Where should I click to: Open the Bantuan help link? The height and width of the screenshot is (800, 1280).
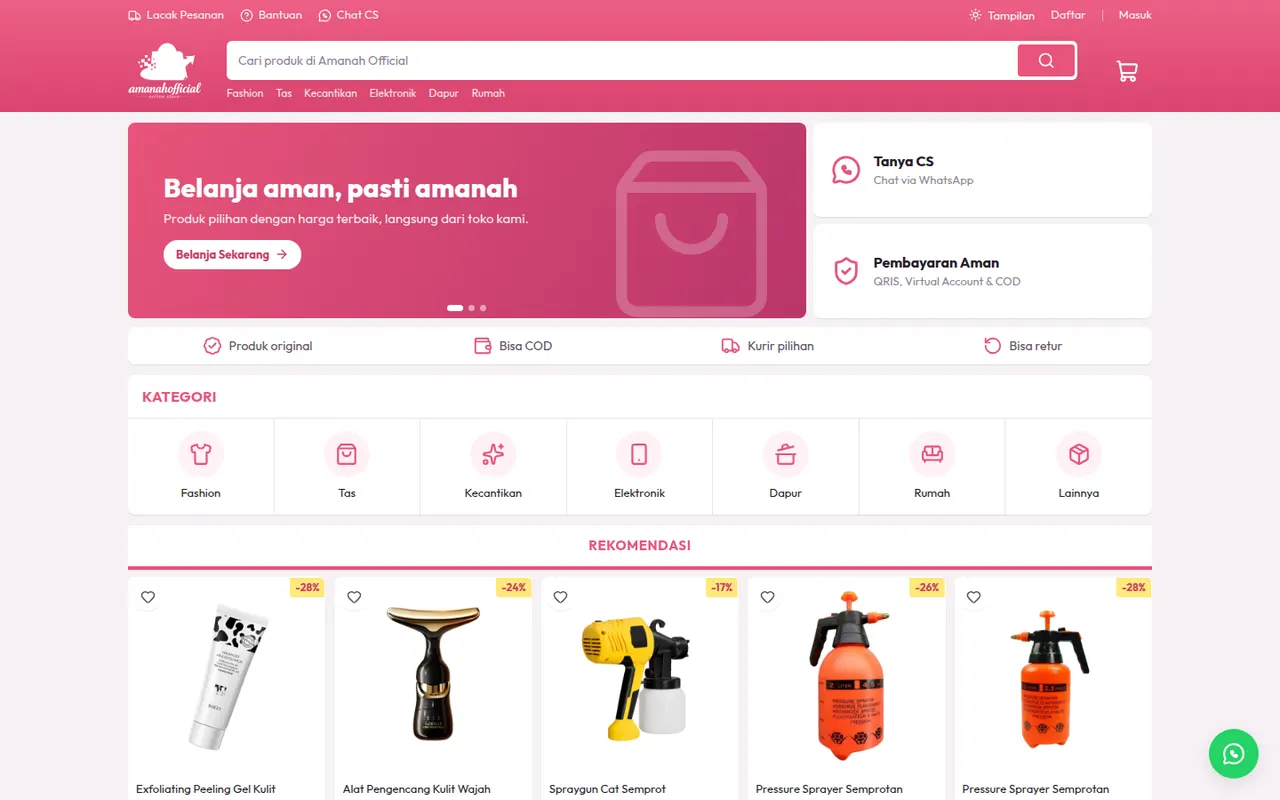[x=271, y=15]
